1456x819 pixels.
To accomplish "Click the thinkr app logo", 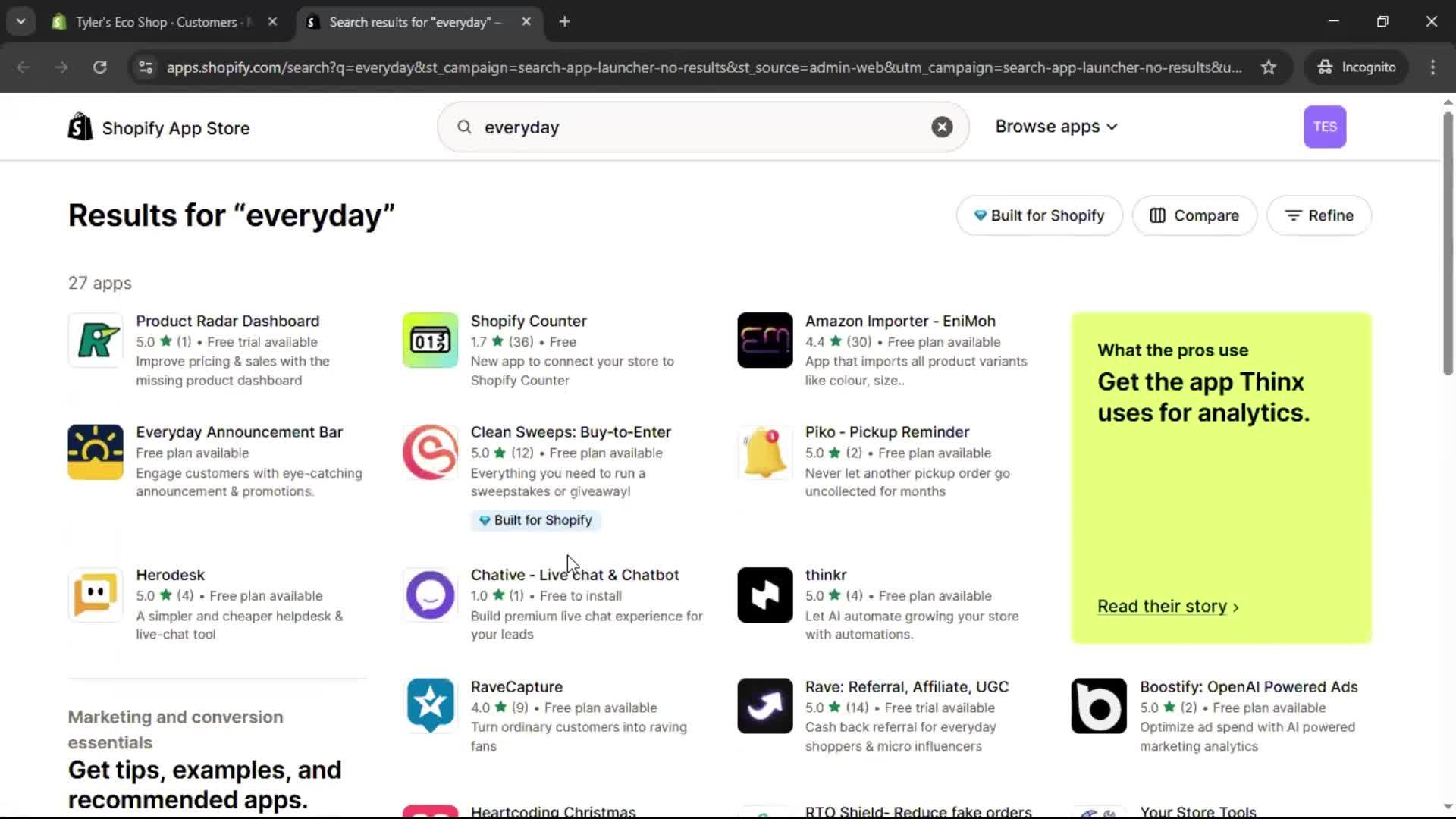I will pos(764,595).
